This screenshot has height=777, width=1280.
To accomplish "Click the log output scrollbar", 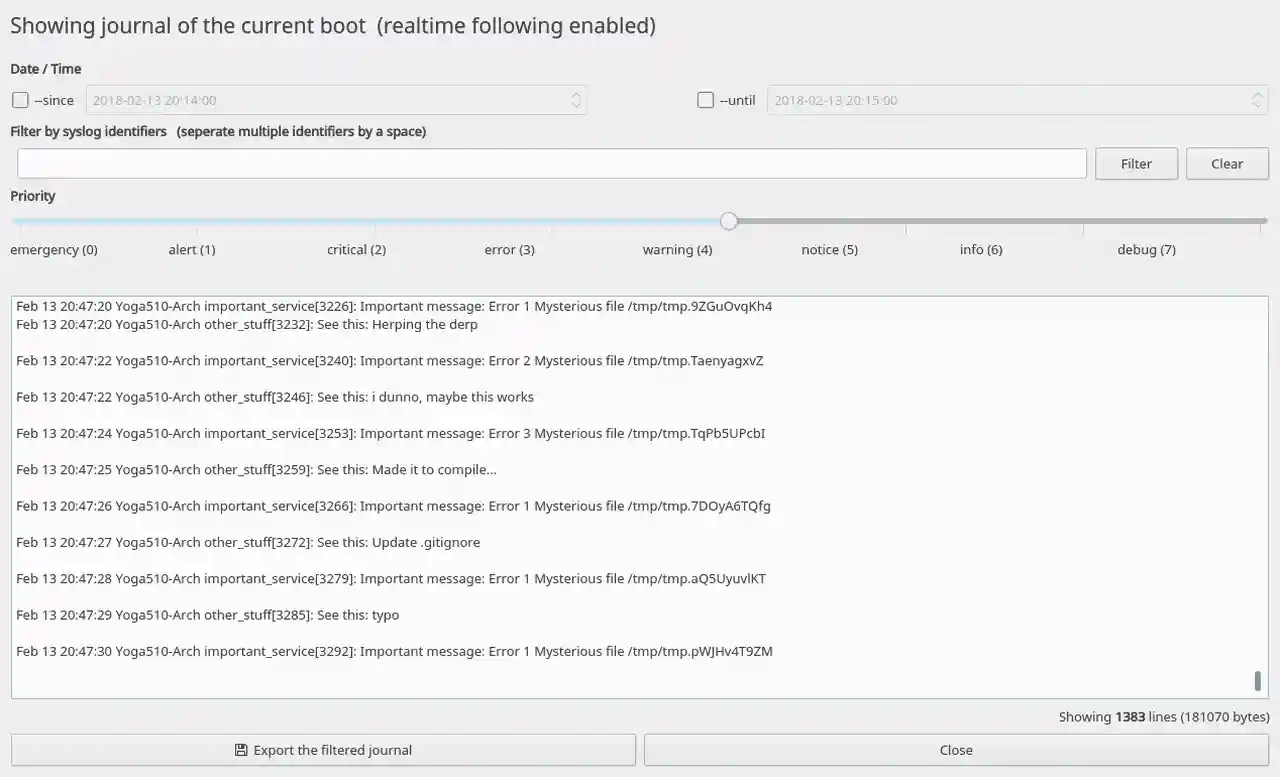I will [1257, 680].
